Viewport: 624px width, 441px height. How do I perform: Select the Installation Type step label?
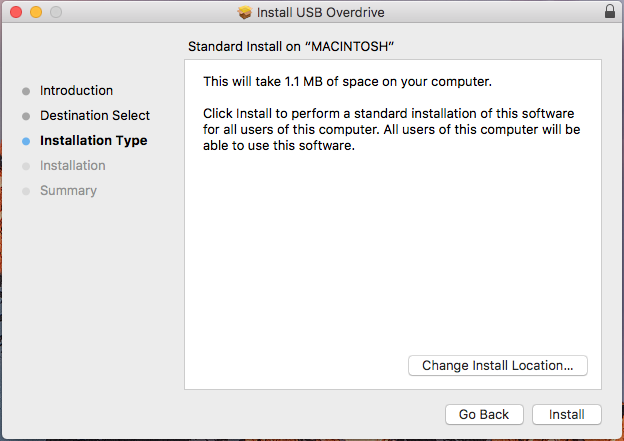coord(93,141)
